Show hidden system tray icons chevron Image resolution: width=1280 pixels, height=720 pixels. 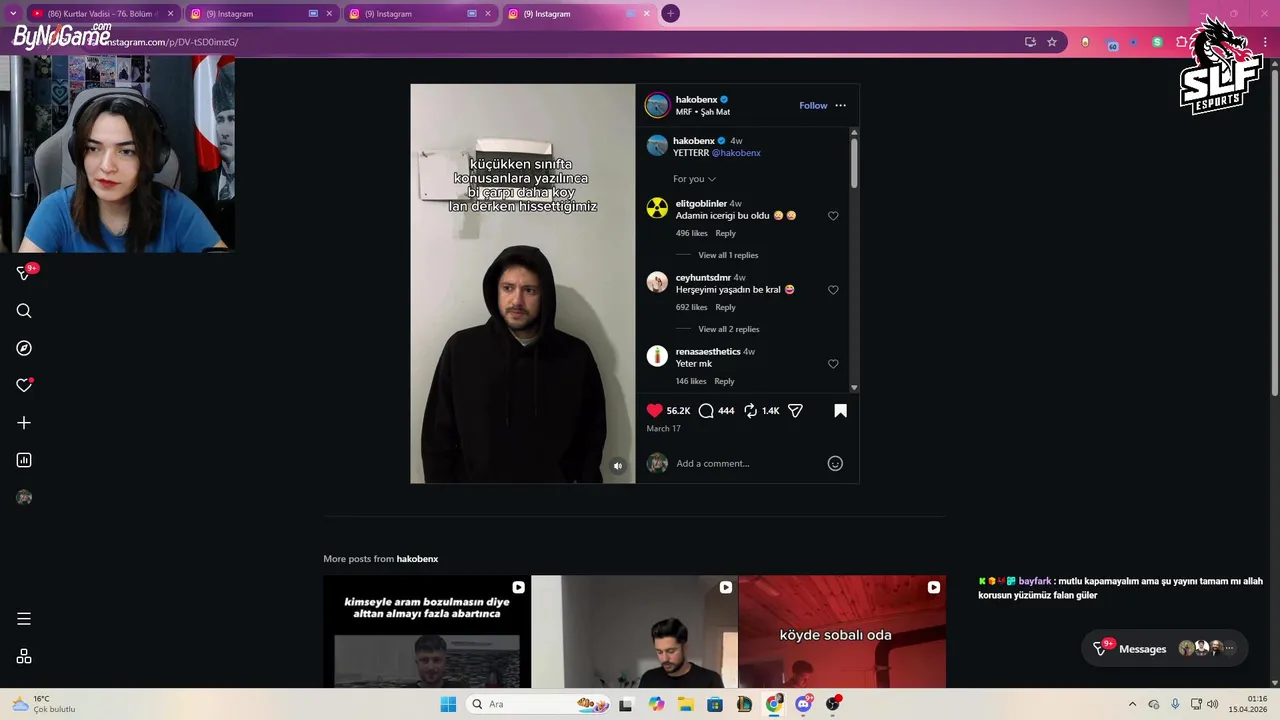coord(1132,704)
